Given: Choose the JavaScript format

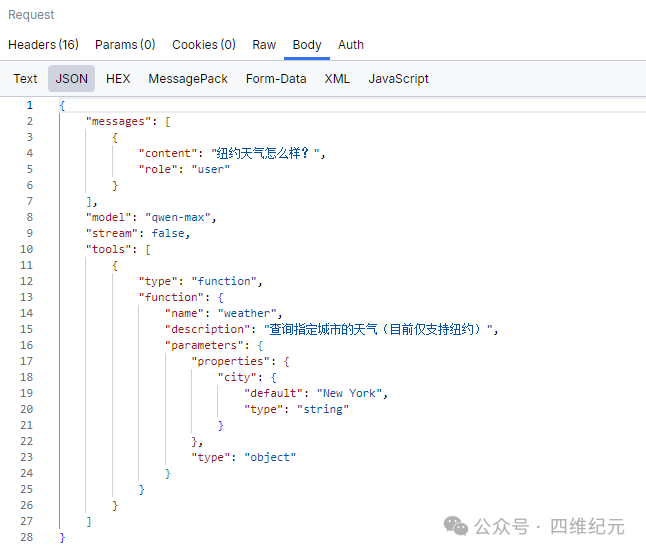Looking at the screenshot, I should pyautogui.click(x=398, y=79).
